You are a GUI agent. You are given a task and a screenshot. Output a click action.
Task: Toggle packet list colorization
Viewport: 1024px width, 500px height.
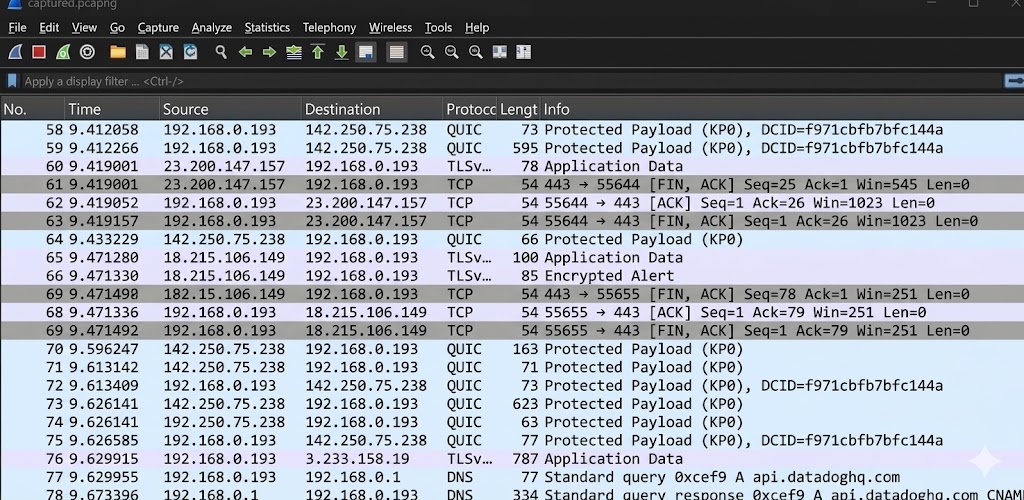(x=396, y=52)
